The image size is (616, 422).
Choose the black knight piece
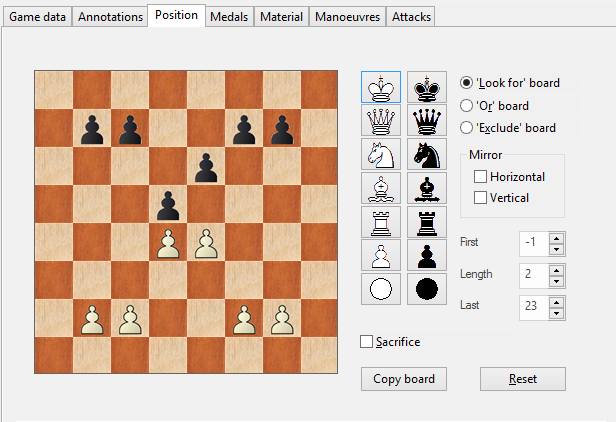click(x=427, y=154)
